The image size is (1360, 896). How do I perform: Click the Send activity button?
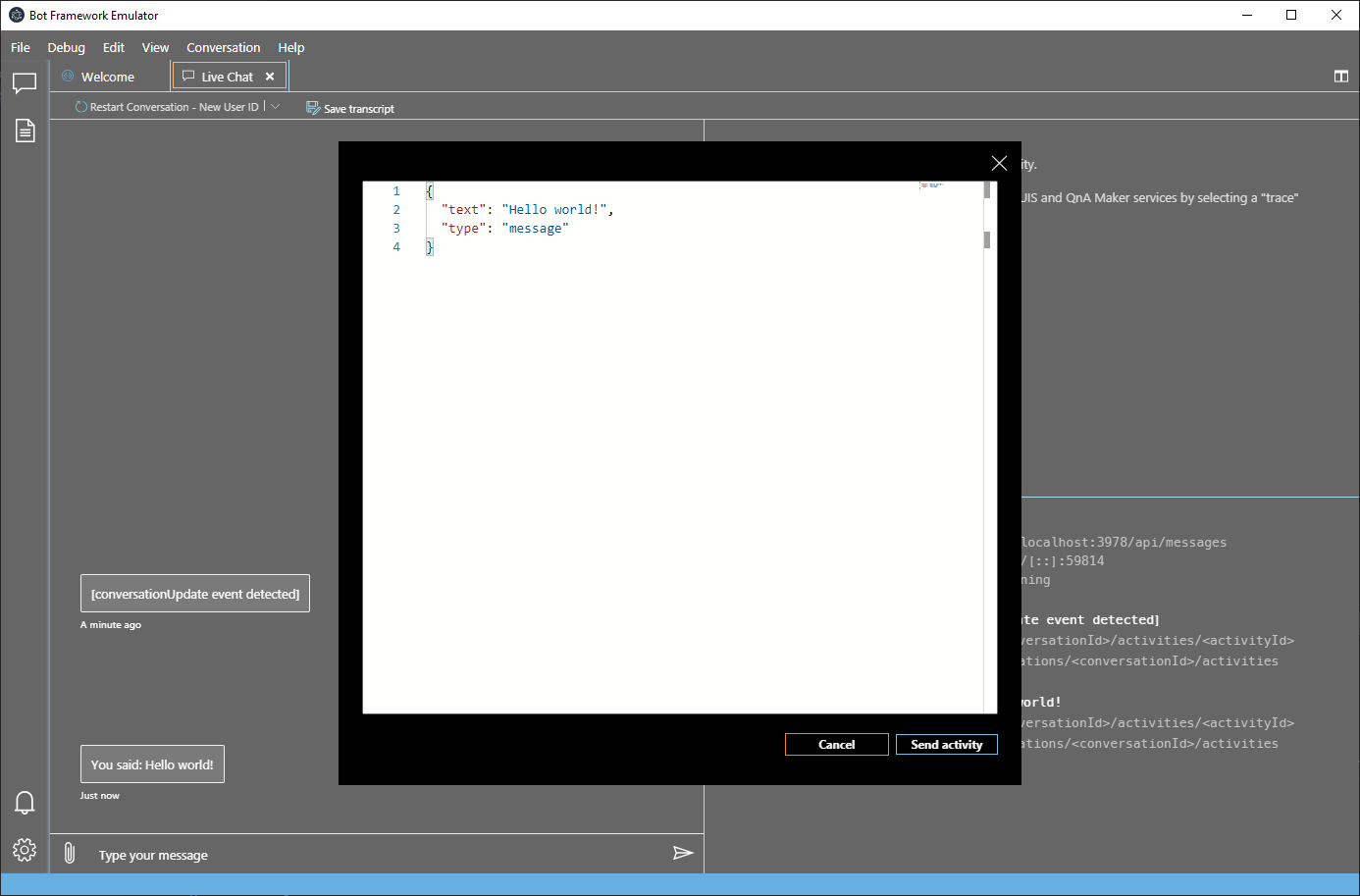(x=947, y=745)
